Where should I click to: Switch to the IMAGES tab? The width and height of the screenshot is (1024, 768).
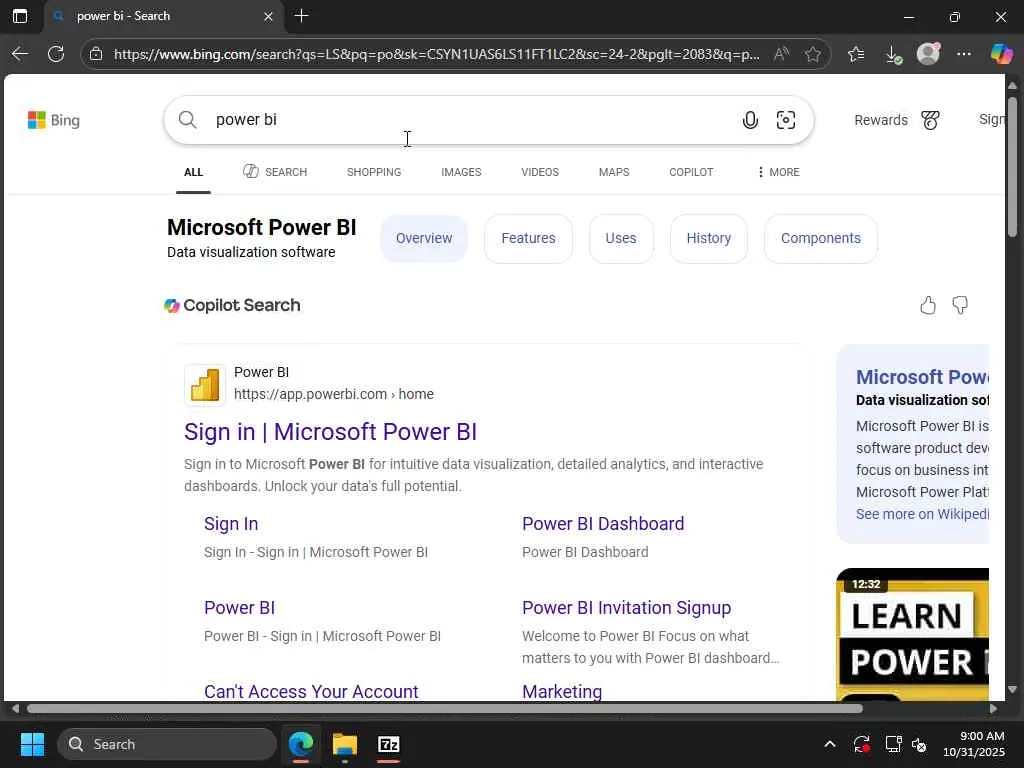461,172
